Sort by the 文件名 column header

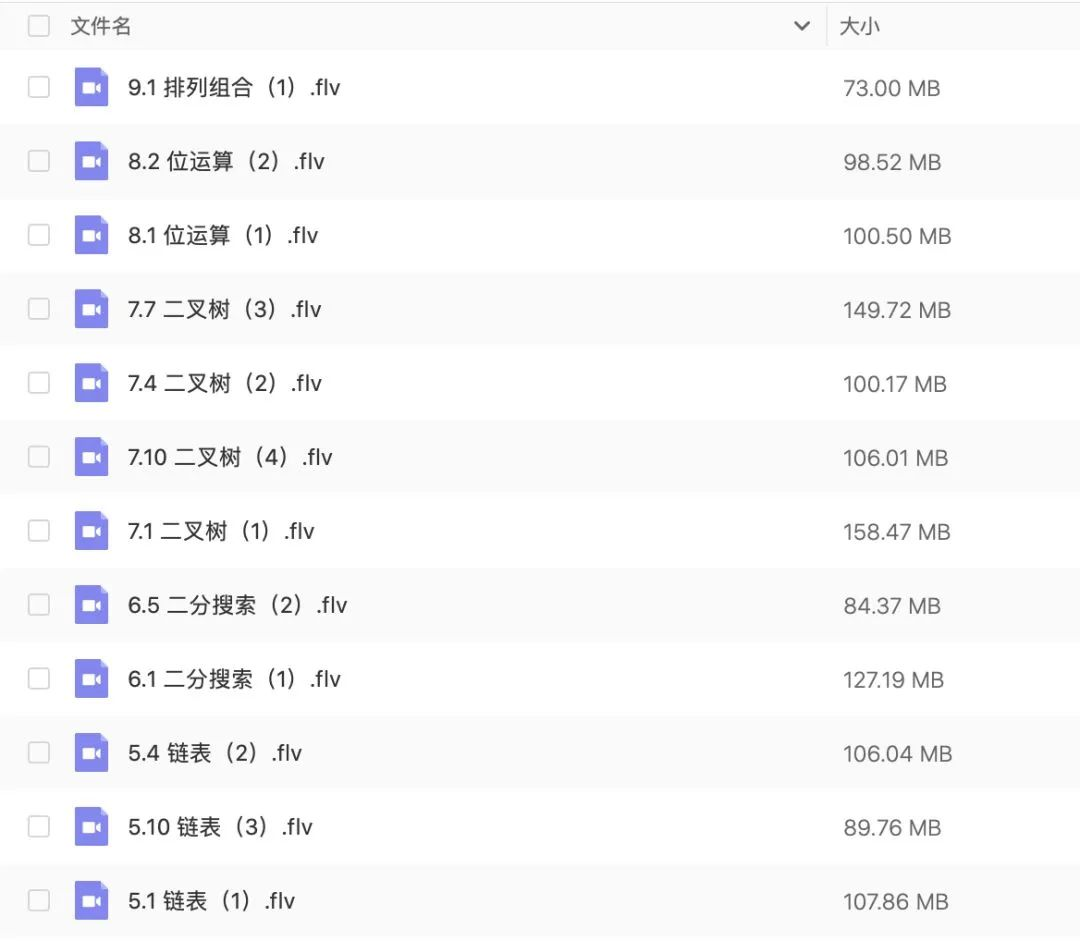101,26
